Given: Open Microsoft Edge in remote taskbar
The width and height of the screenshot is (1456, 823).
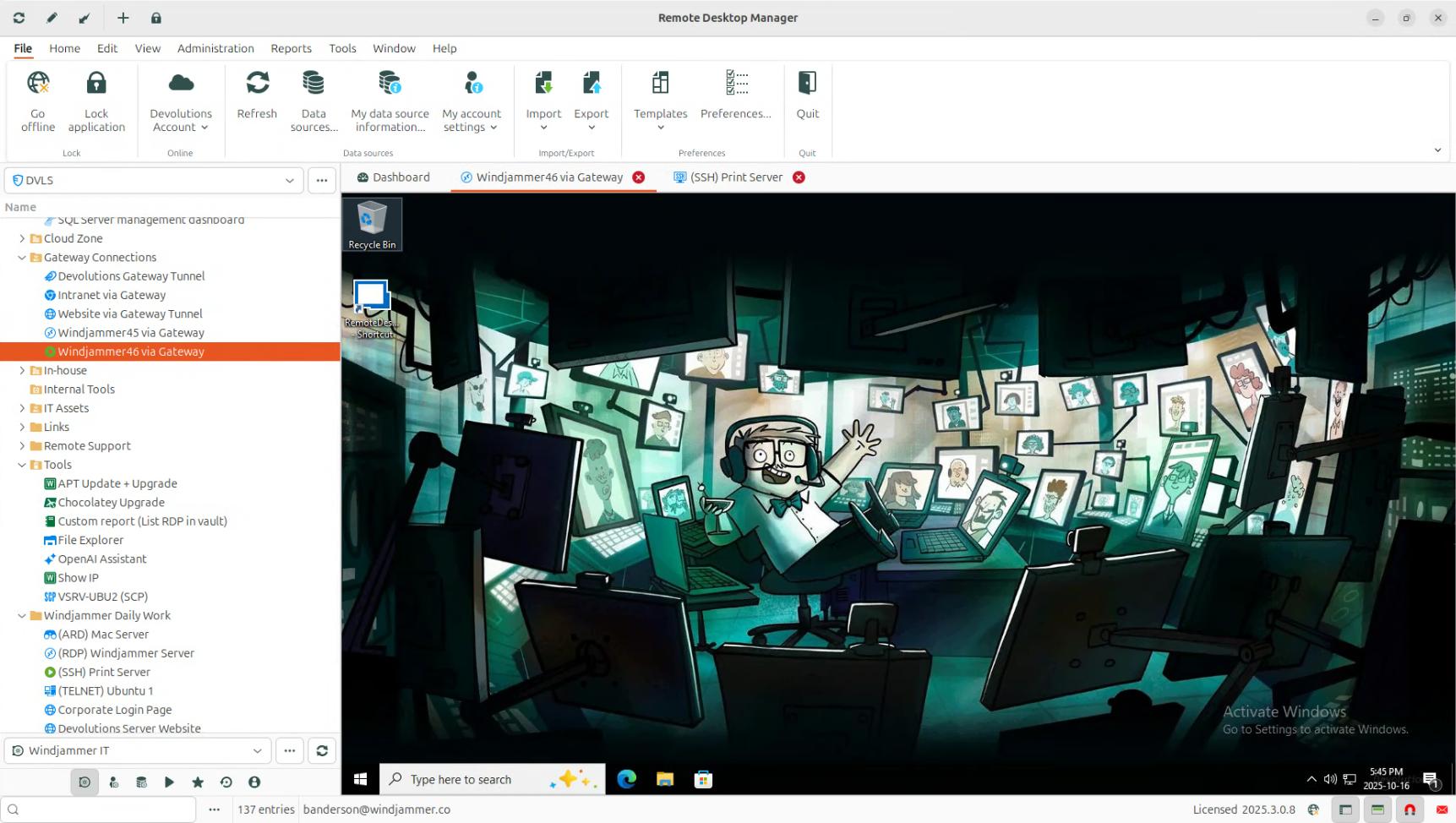Looking at the screenshot, I should click(626, 779).
